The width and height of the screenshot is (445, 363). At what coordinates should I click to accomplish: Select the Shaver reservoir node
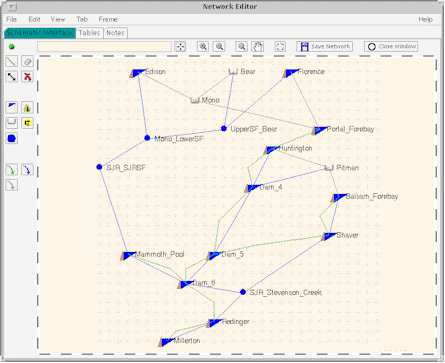click(329, 236)
